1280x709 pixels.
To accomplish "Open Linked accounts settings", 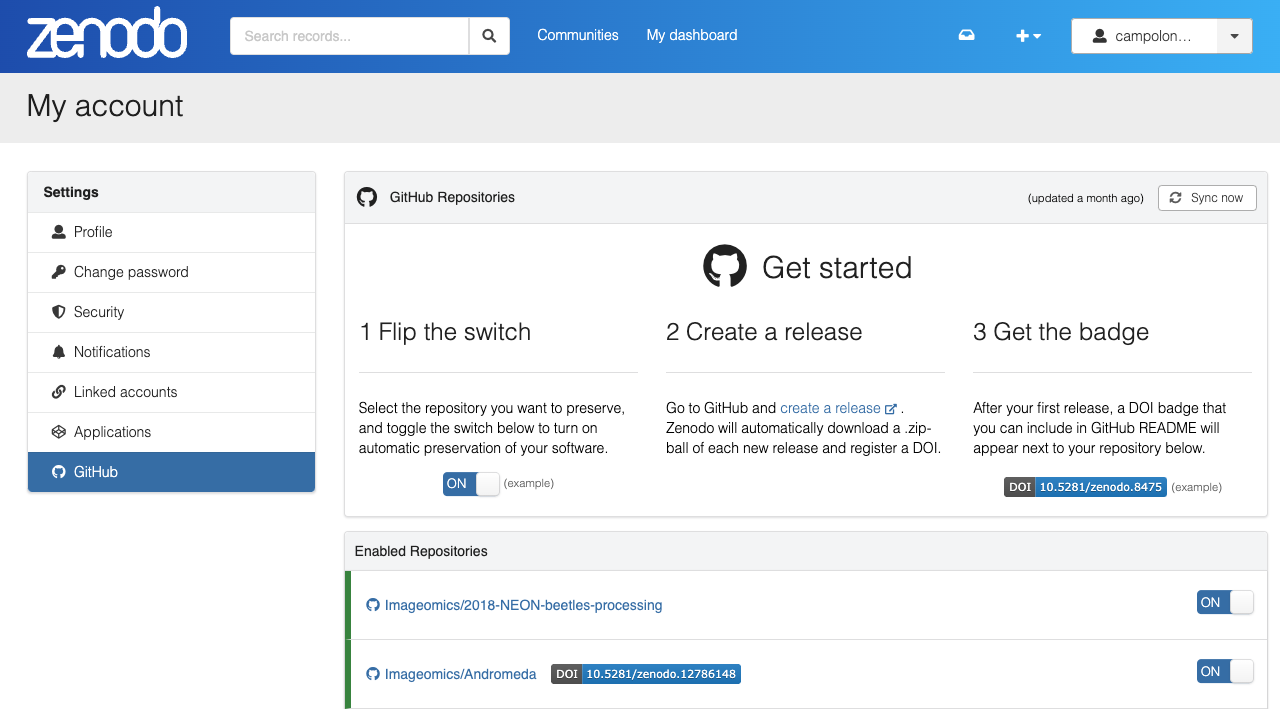I will coord(171,392).
